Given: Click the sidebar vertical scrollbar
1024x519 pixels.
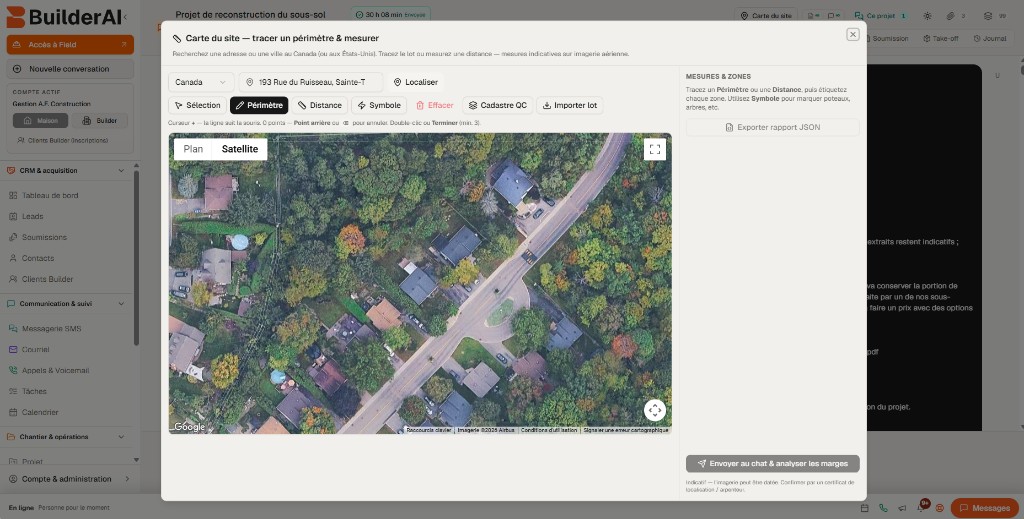Looking at the screenshot, I should click(x=136, y=258).
